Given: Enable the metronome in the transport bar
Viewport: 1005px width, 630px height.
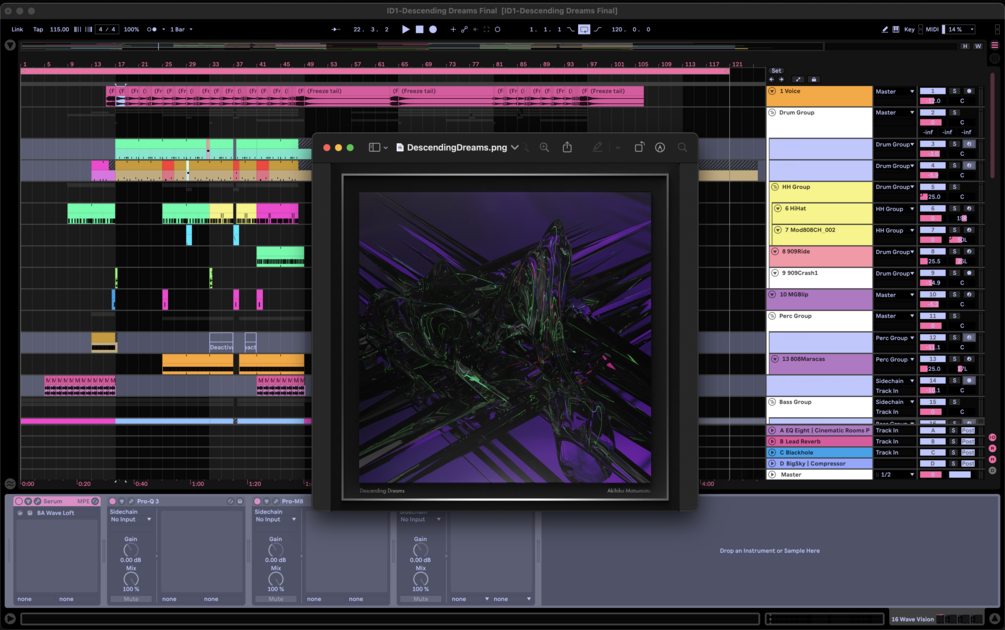Looking at the screenshot, I should (x=151, y=30).
